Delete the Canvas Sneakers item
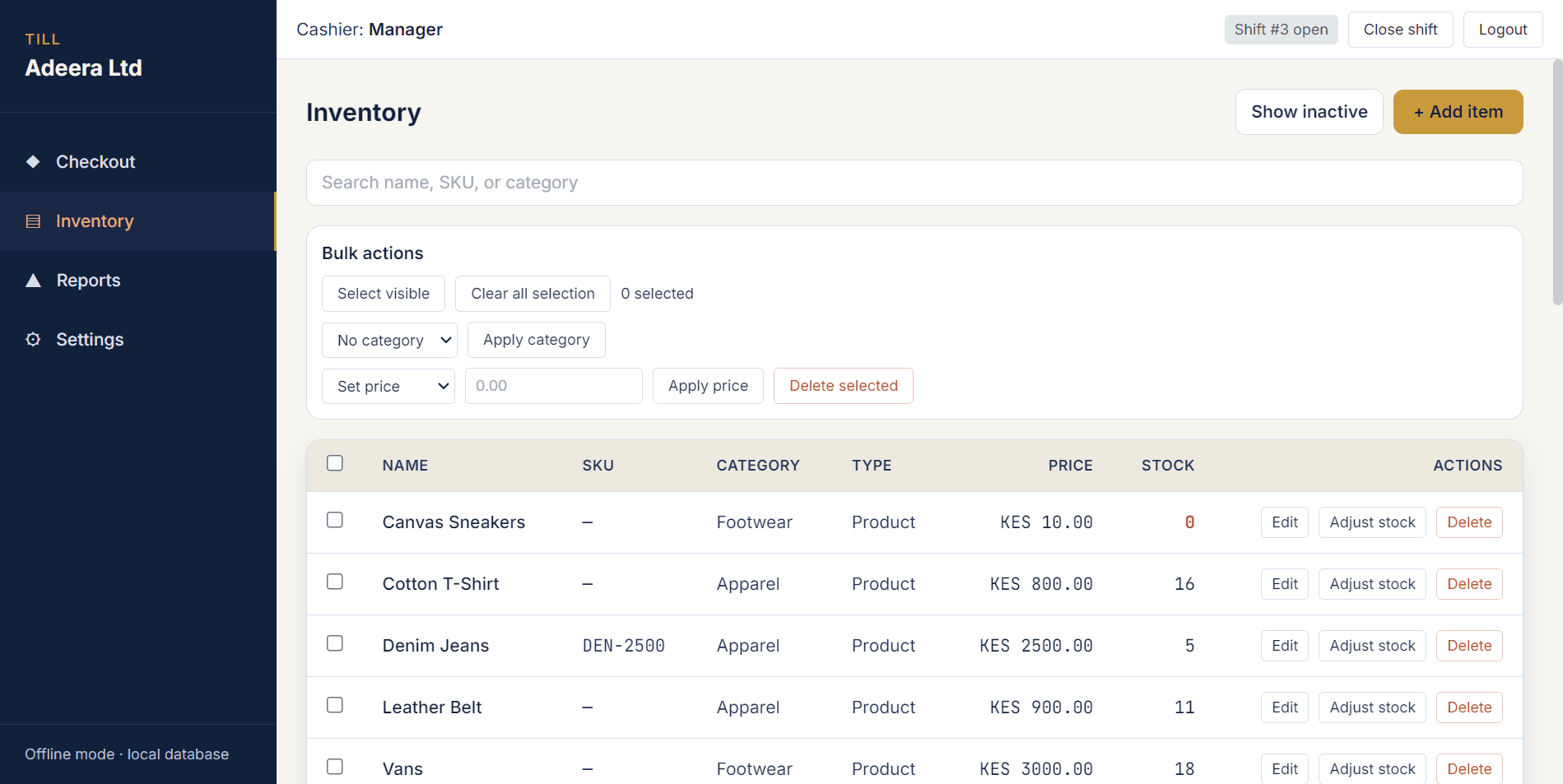The height and width of the screenshot is (784, 1563). click(x=1469, y=522)
